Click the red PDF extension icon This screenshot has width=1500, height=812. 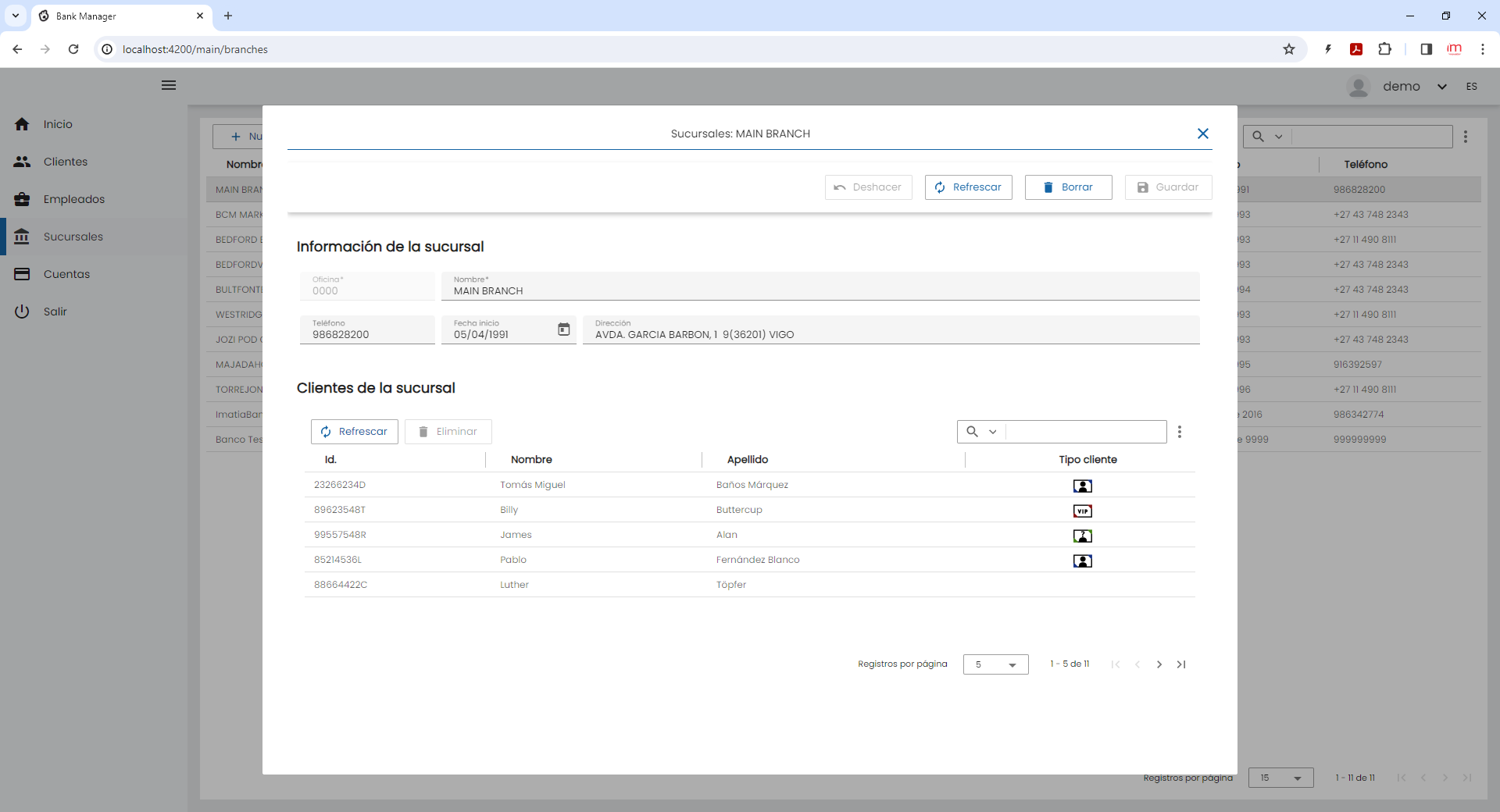pos(1356,49)
